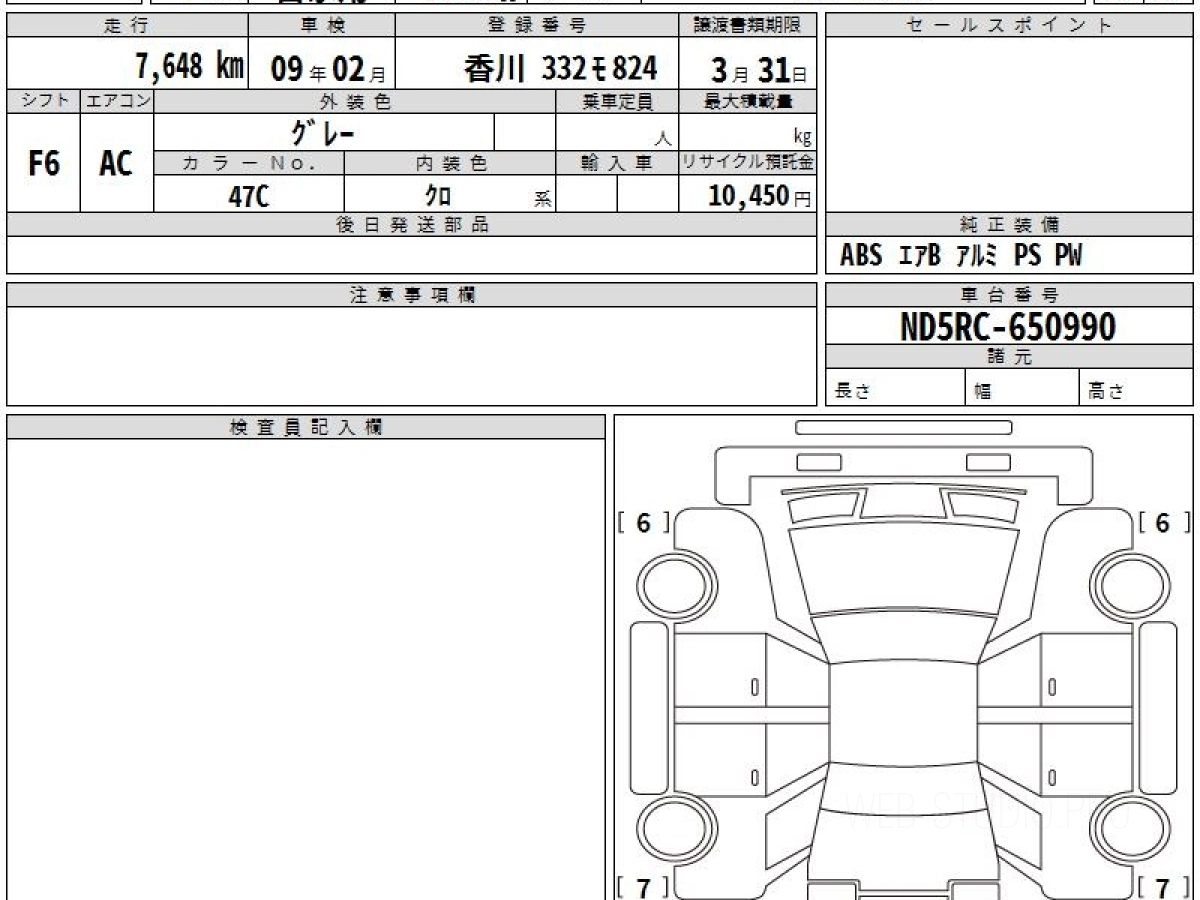Click the color number 47C field
This screenshot has width=1200, height=900.
[x=248, y=197]
